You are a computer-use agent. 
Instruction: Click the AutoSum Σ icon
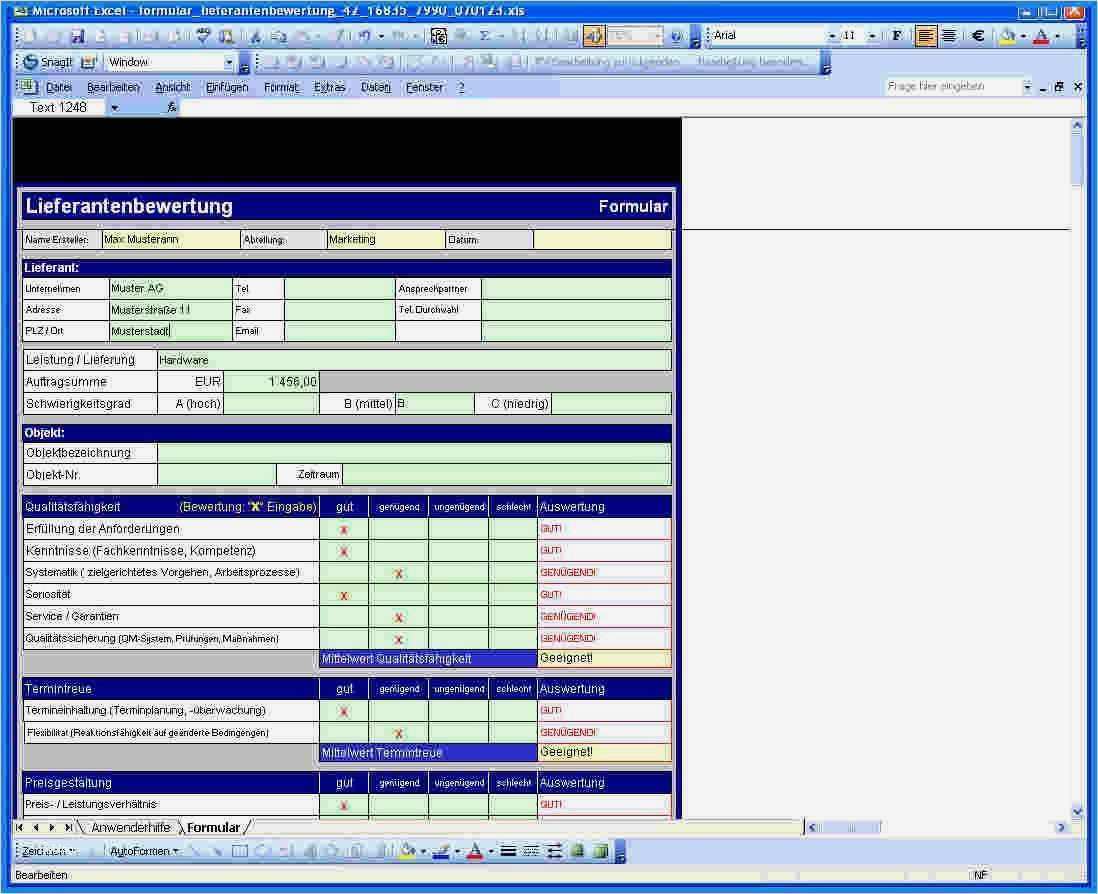click(486, 35)
